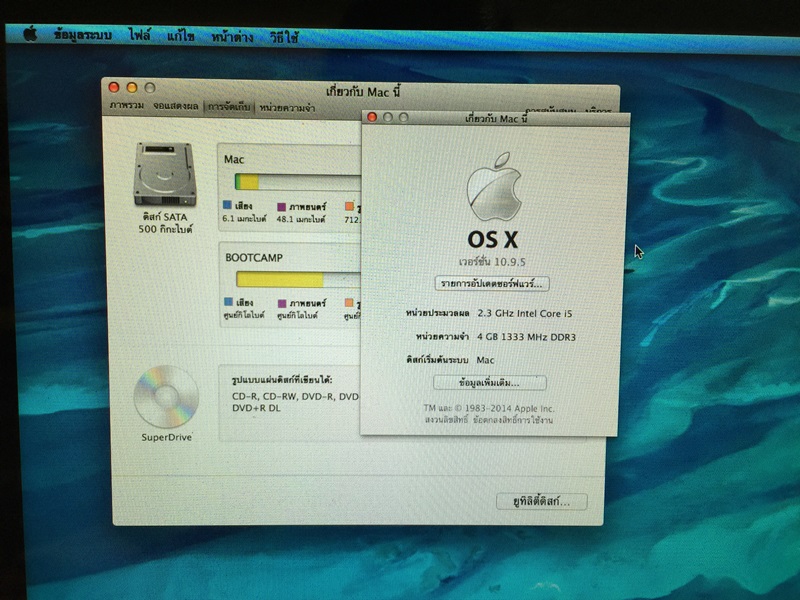Screen dimensions: 800x600
Task: Click the Mac volume usage bar
Action: pos(298,182)
